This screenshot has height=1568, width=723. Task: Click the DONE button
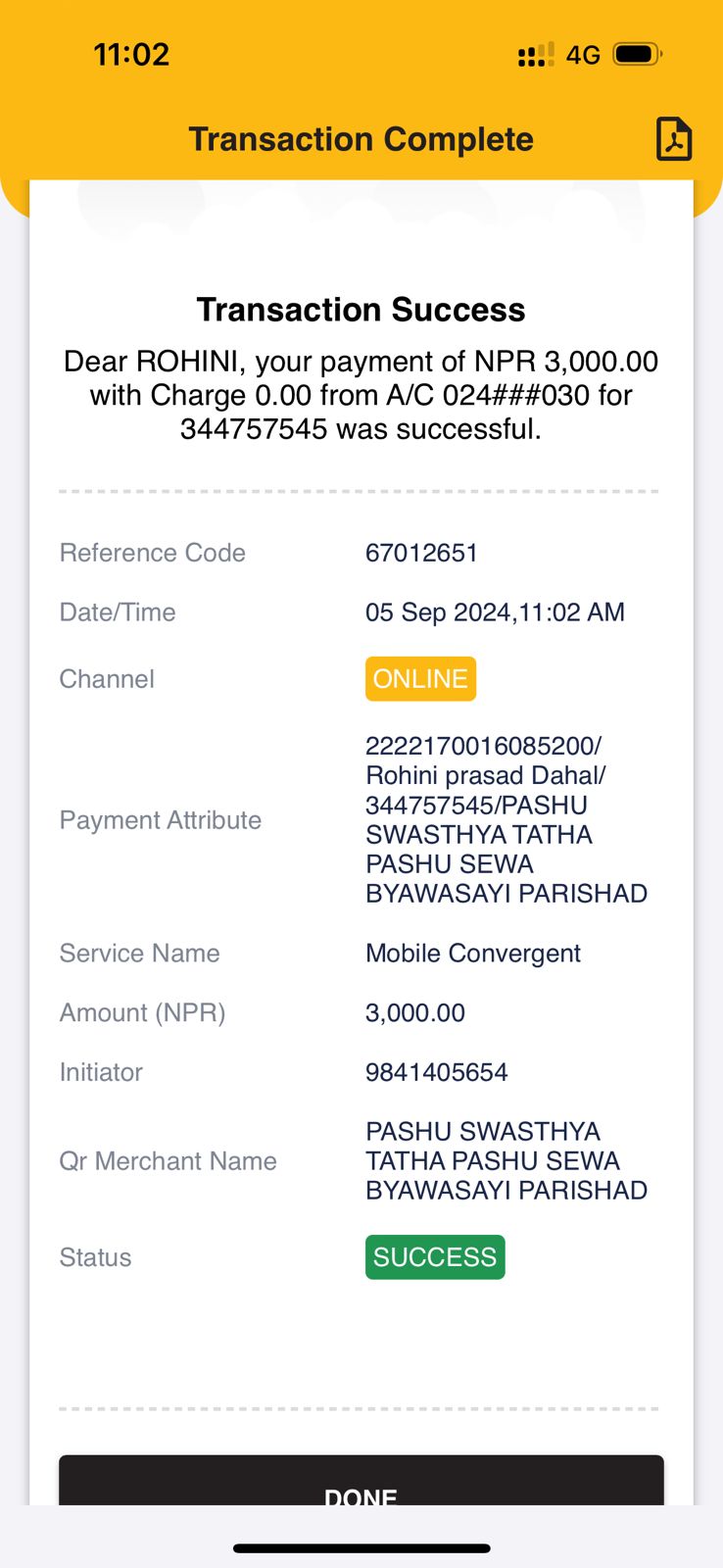[361, 1481]
